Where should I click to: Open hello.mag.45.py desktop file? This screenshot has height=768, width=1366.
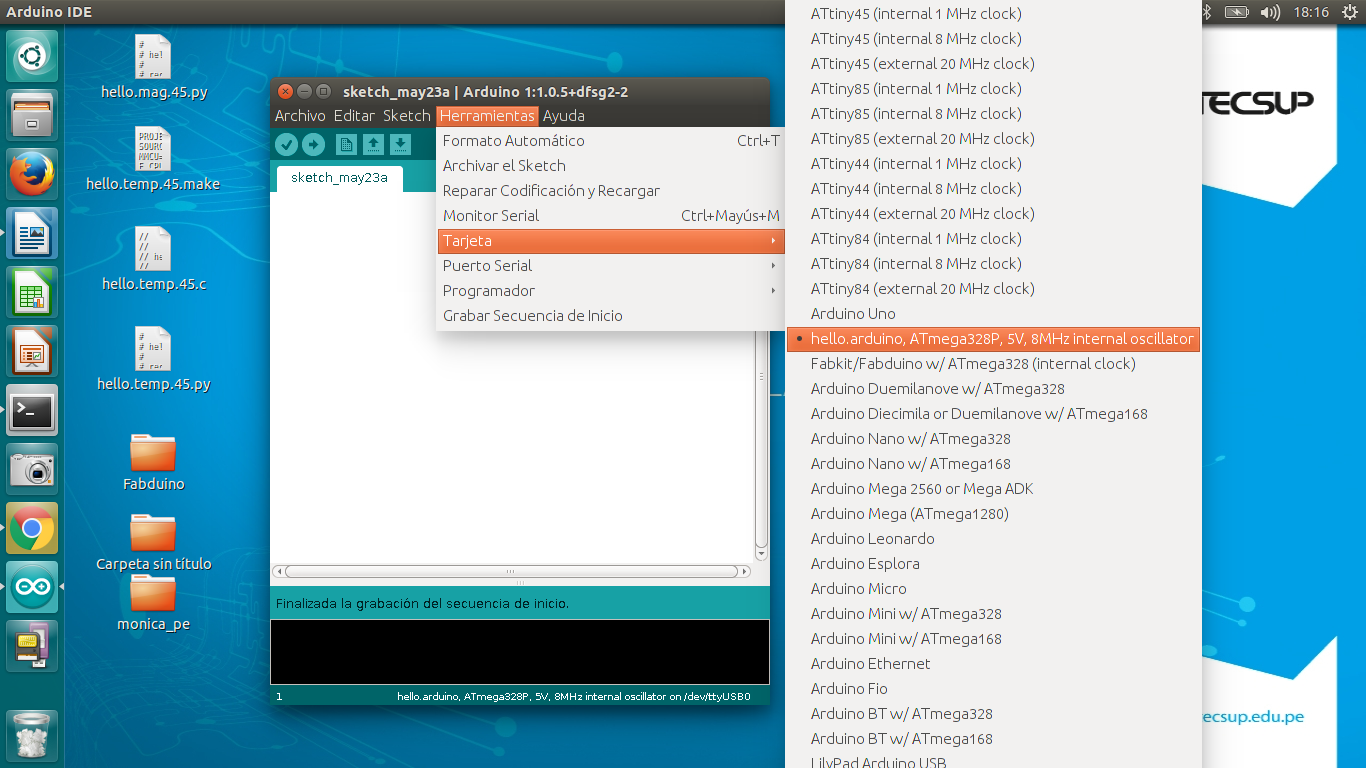tap(154, 68)
